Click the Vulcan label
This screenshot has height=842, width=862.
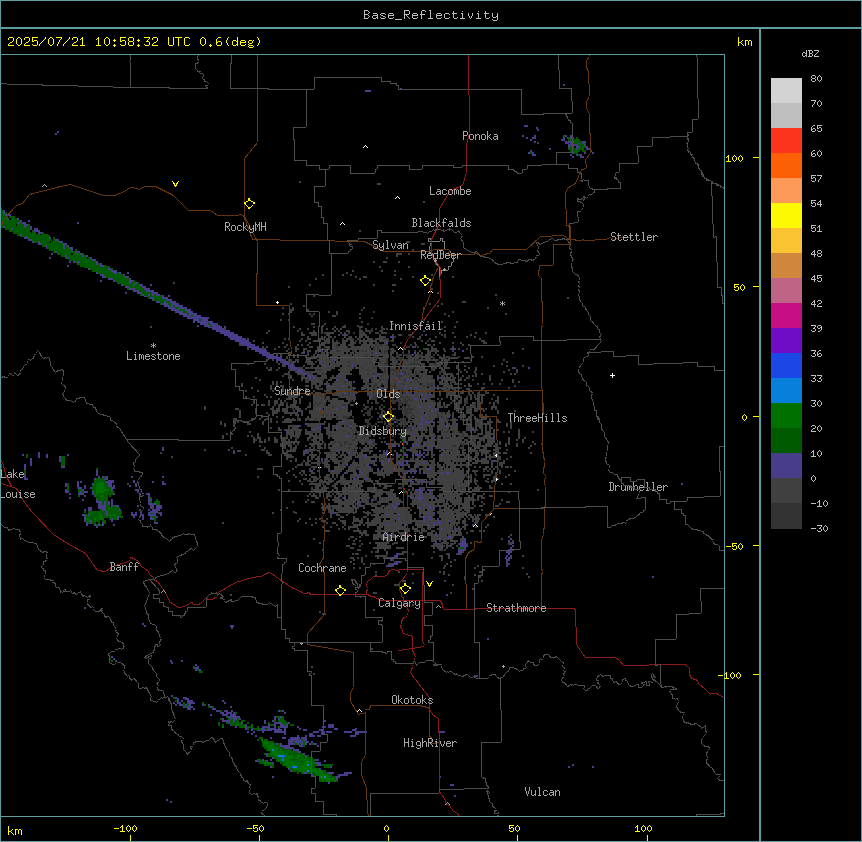click(x=543, y=792)
